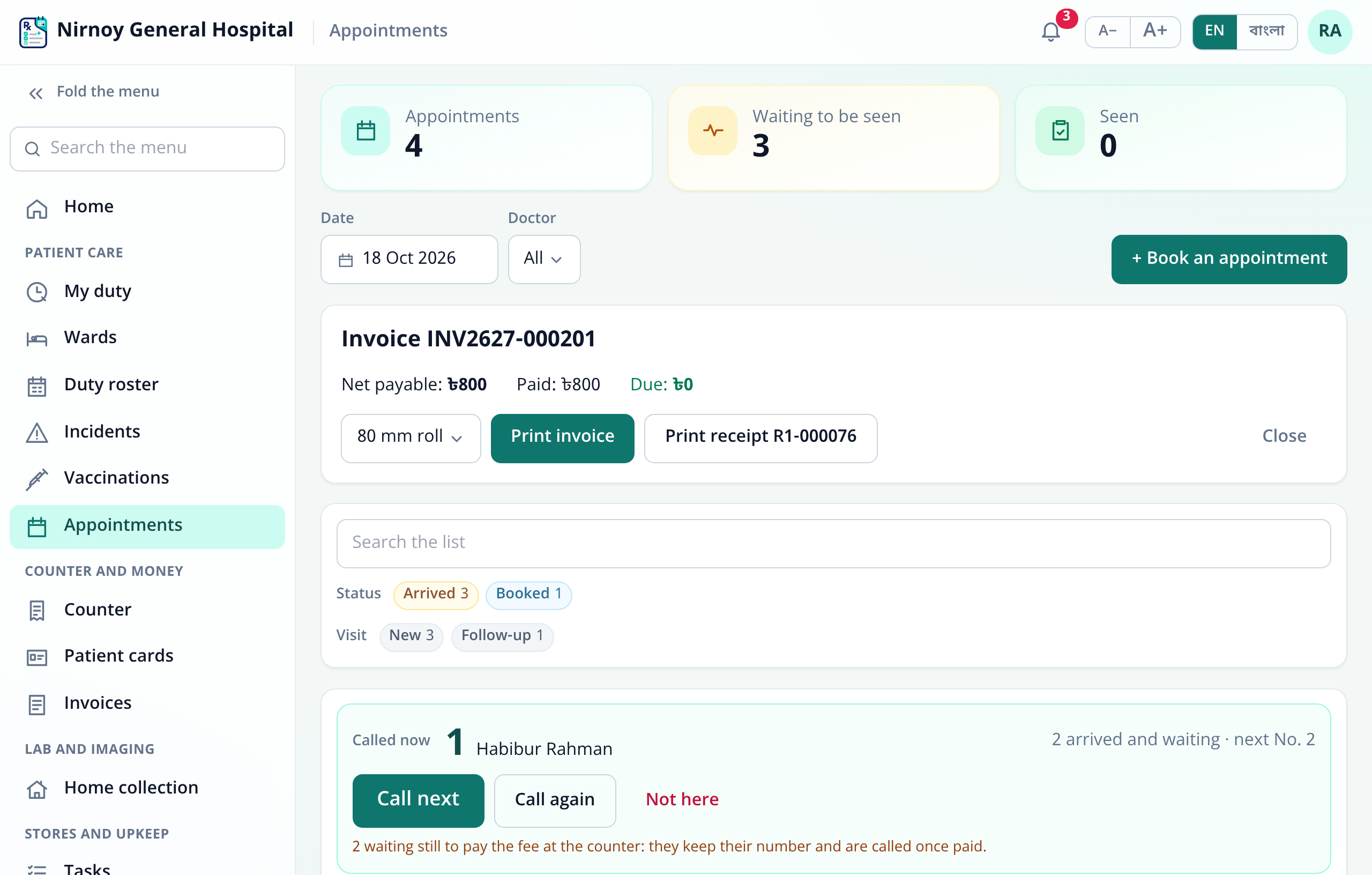This screenshot has height=875, width=1372.
Task: Toggle the Follow-up 1 visit filter
Action: pos(502,635)
